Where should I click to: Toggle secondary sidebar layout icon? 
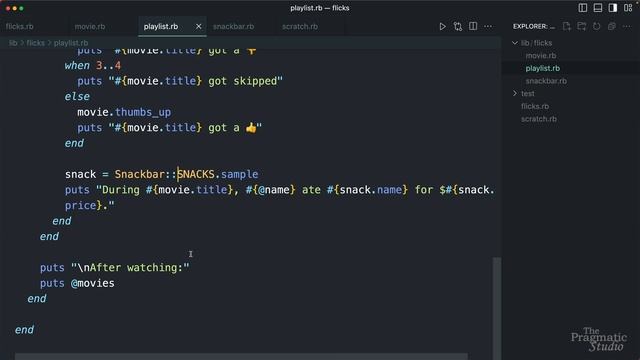[613, 8]
